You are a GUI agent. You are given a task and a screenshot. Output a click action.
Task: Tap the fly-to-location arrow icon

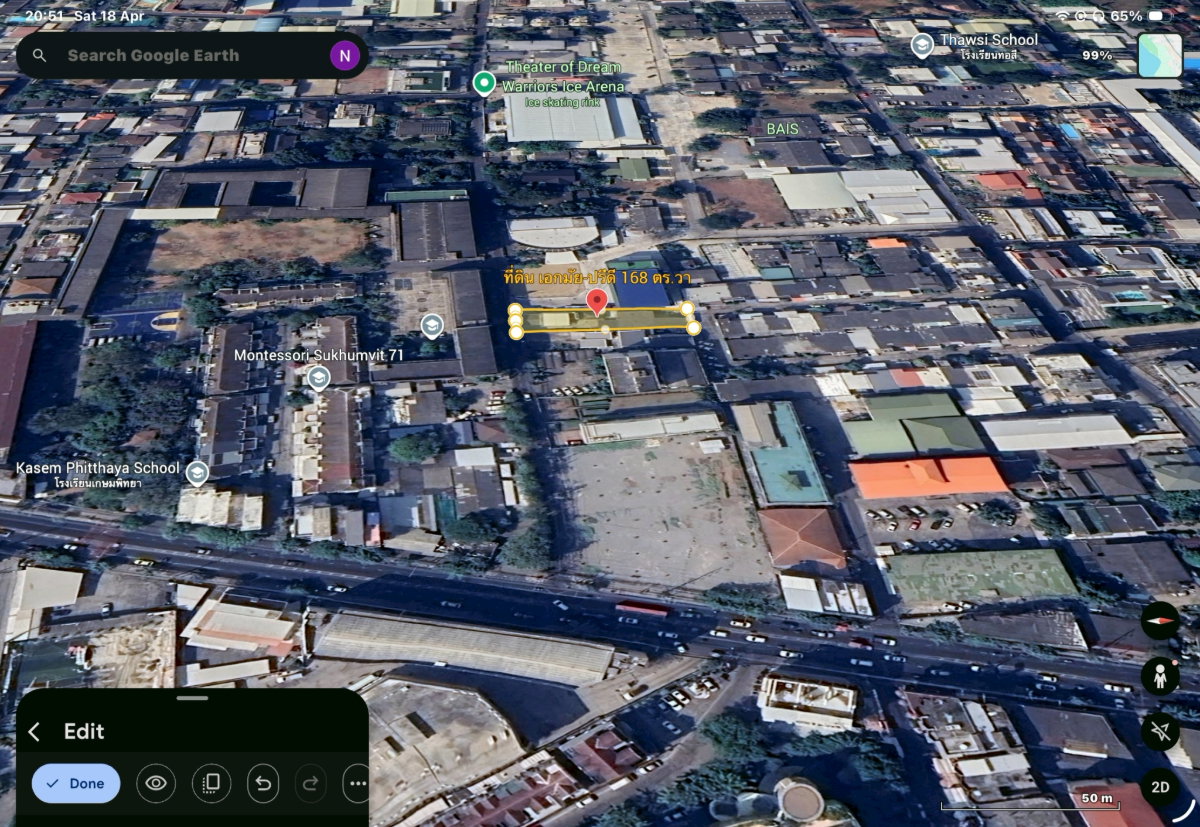click(x=1160, y=732)
